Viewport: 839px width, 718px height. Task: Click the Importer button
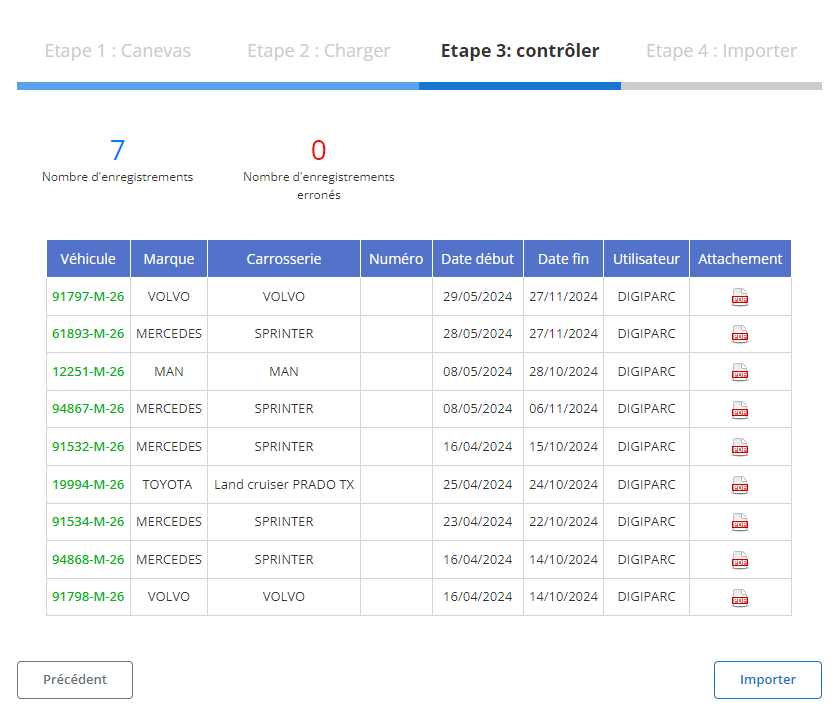(767, 679)
